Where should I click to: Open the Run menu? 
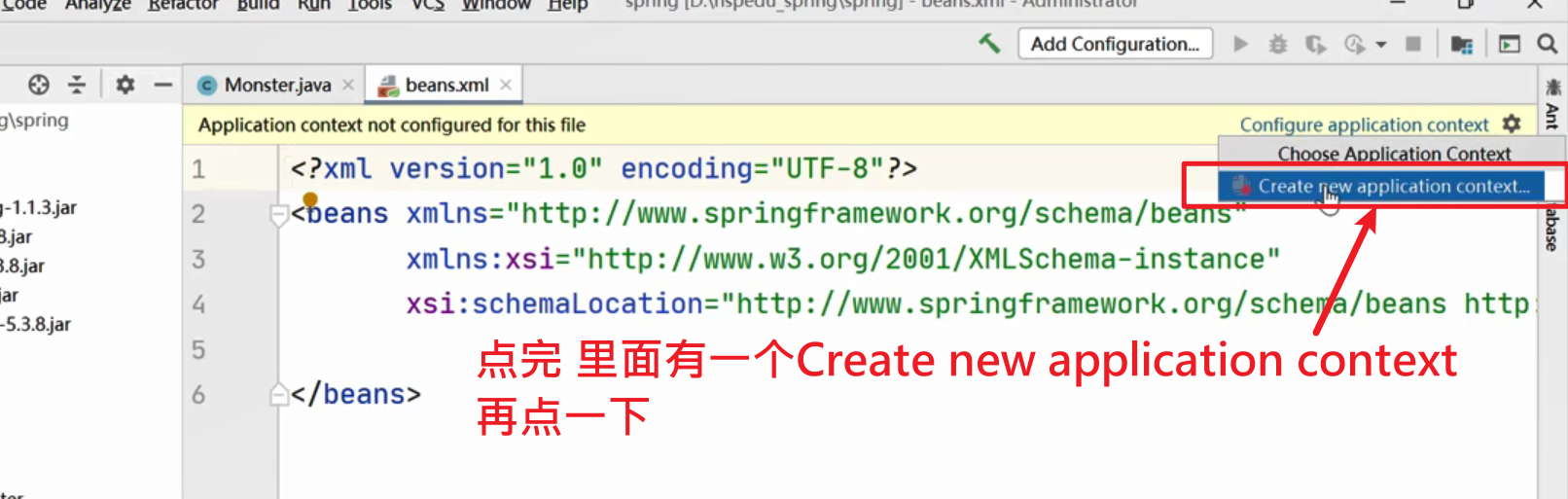click(x=314, y=5)
